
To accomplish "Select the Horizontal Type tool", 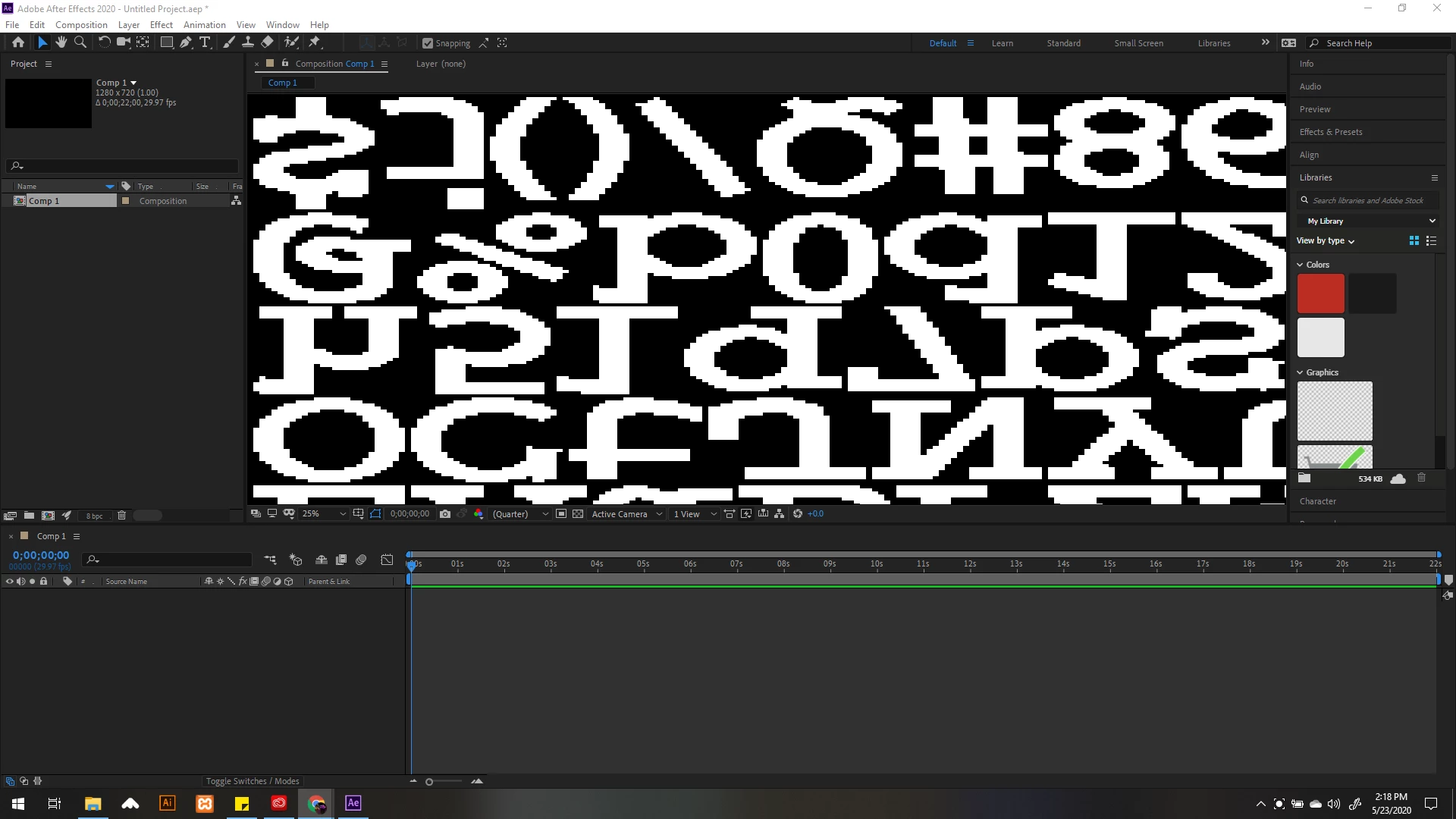I will pyautogui.click(x=205, y=42).
